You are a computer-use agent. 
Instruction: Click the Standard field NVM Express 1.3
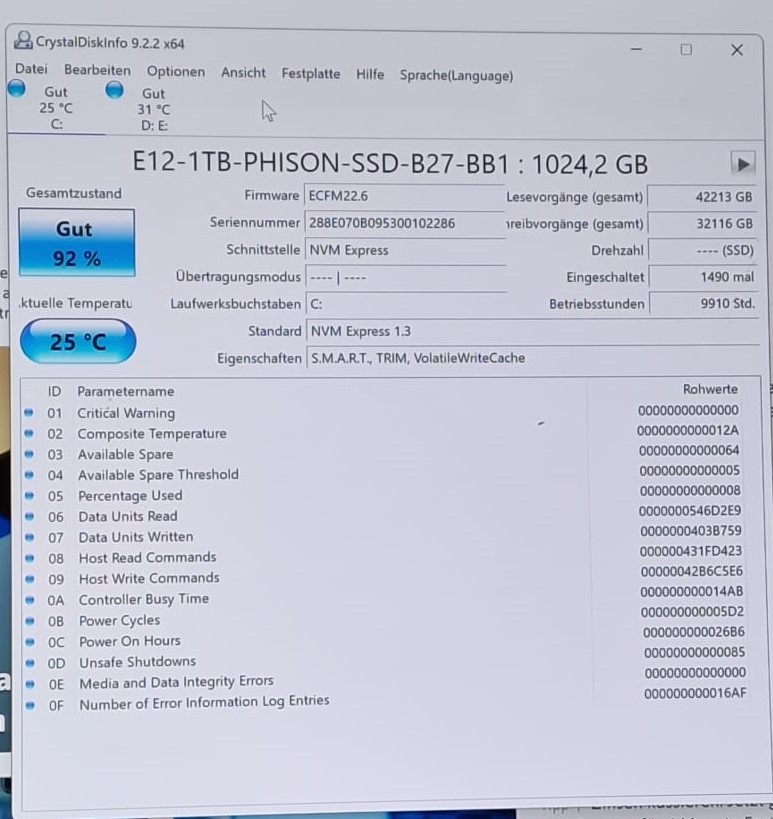coord(532,332)
